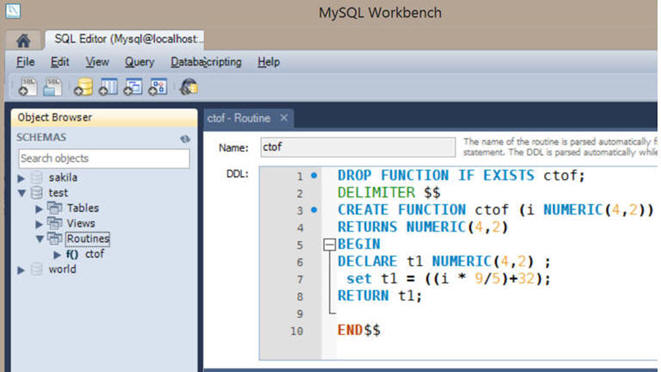Select the Views tree item
Screen dimensions: 661x372
(x=81, y=223)
